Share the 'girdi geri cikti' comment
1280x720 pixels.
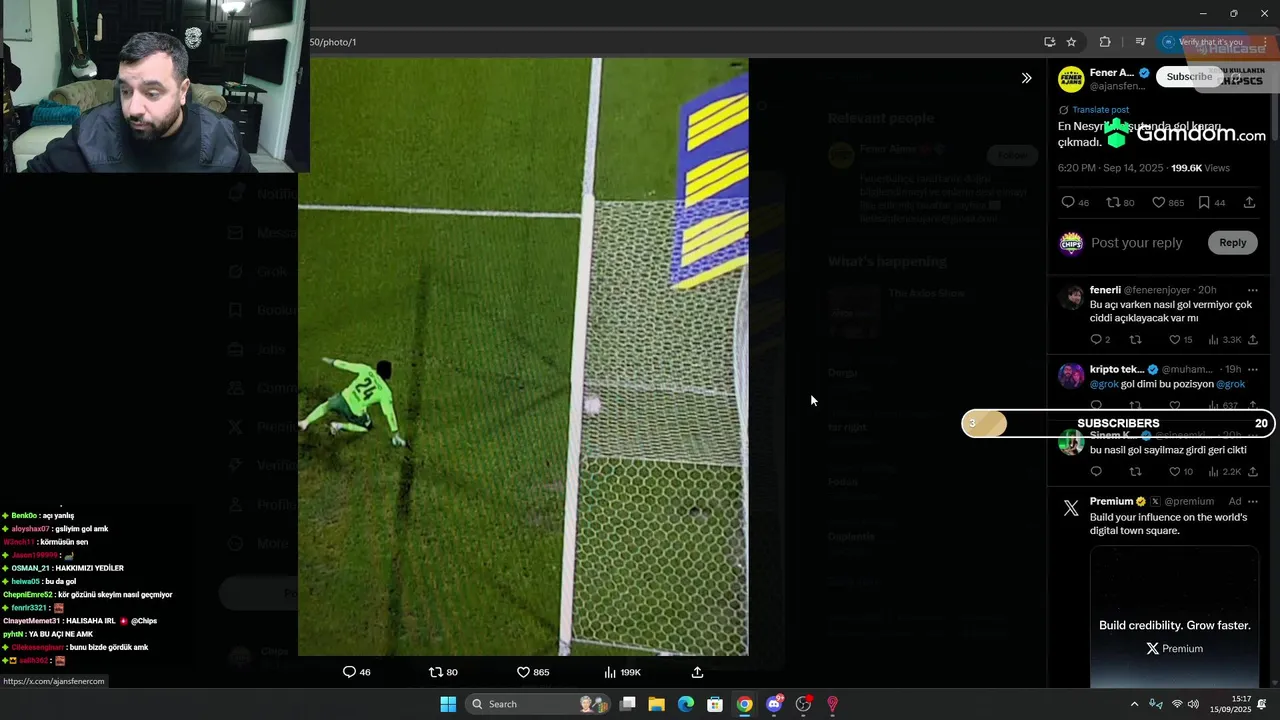1253,472
